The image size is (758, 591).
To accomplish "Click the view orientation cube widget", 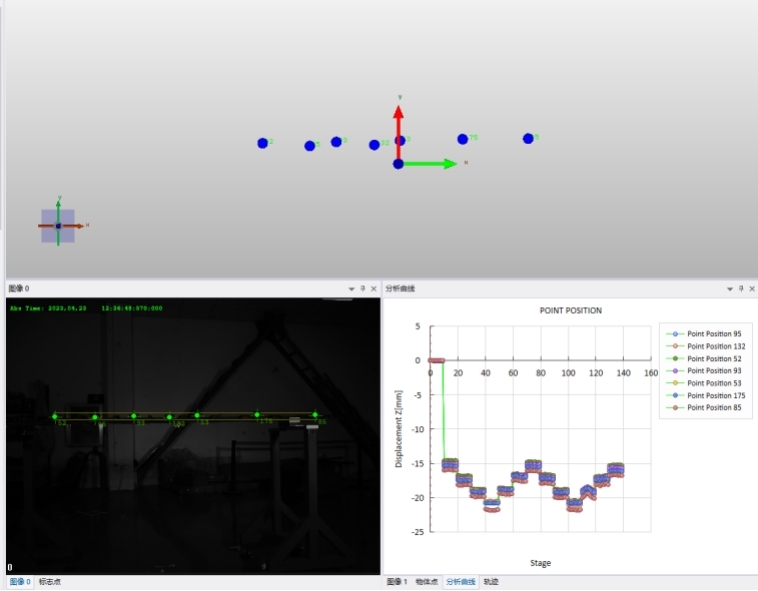I will point(58,226).
